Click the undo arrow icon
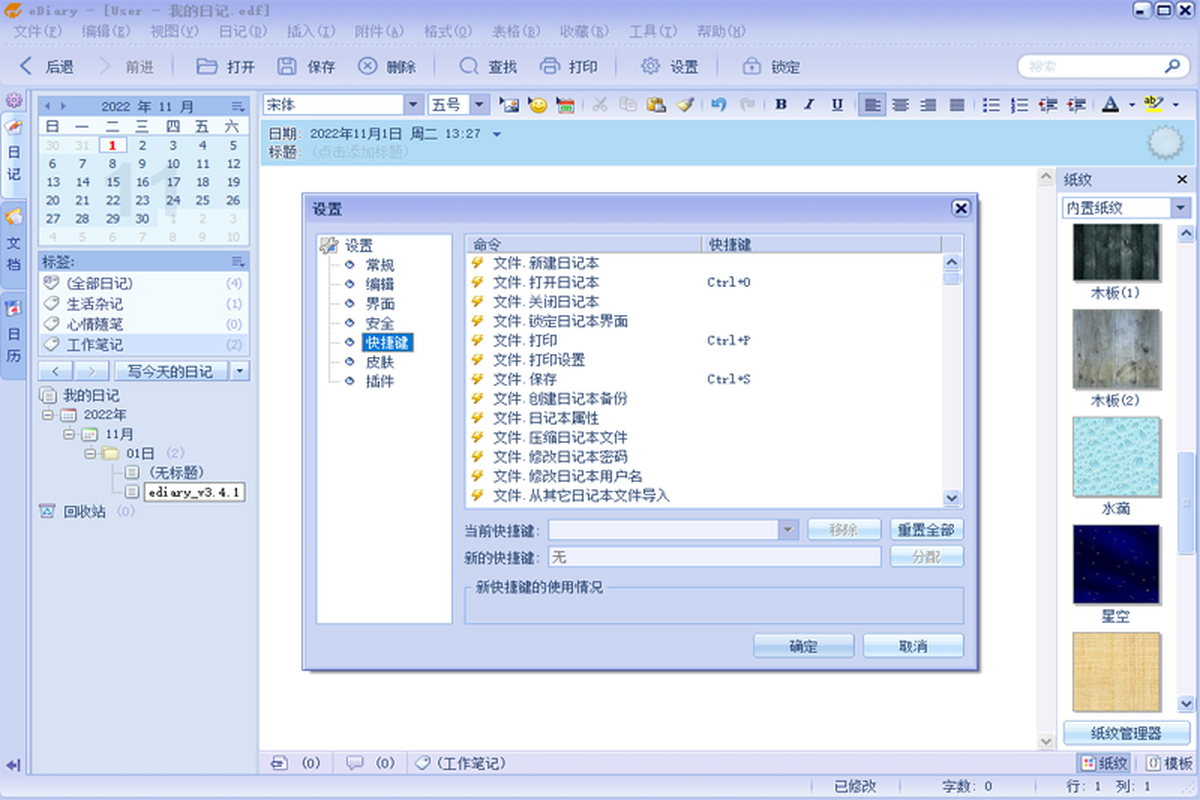1200x800 pixels. point(718,105)
